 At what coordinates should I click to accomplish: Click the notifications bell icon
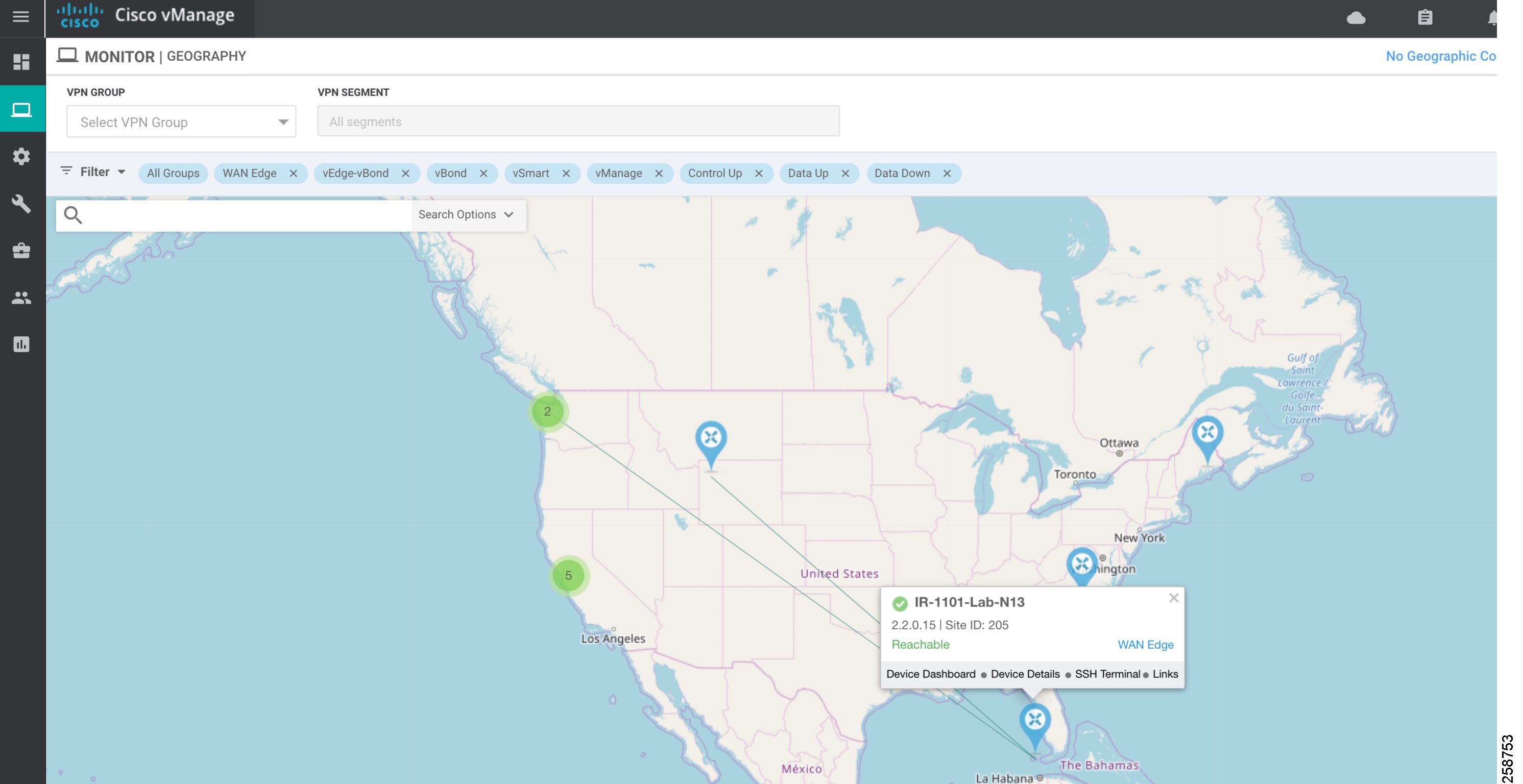pyautogui.click(x=1492, y=18)
